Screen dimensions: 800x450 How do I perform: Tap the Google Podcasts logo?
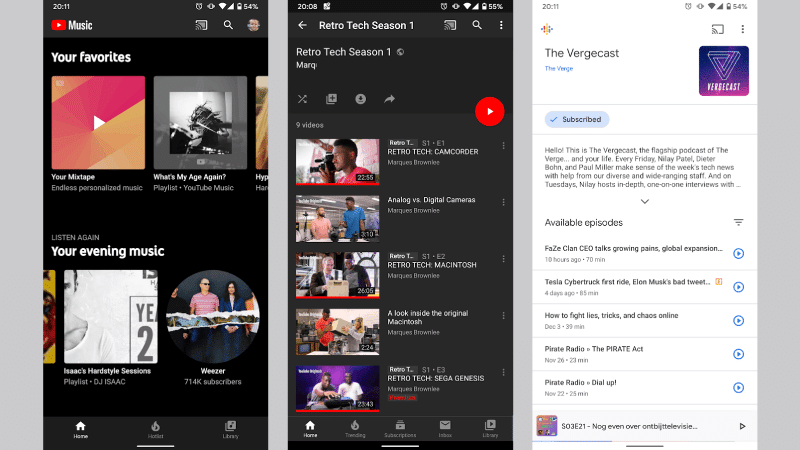coord(547,29)
